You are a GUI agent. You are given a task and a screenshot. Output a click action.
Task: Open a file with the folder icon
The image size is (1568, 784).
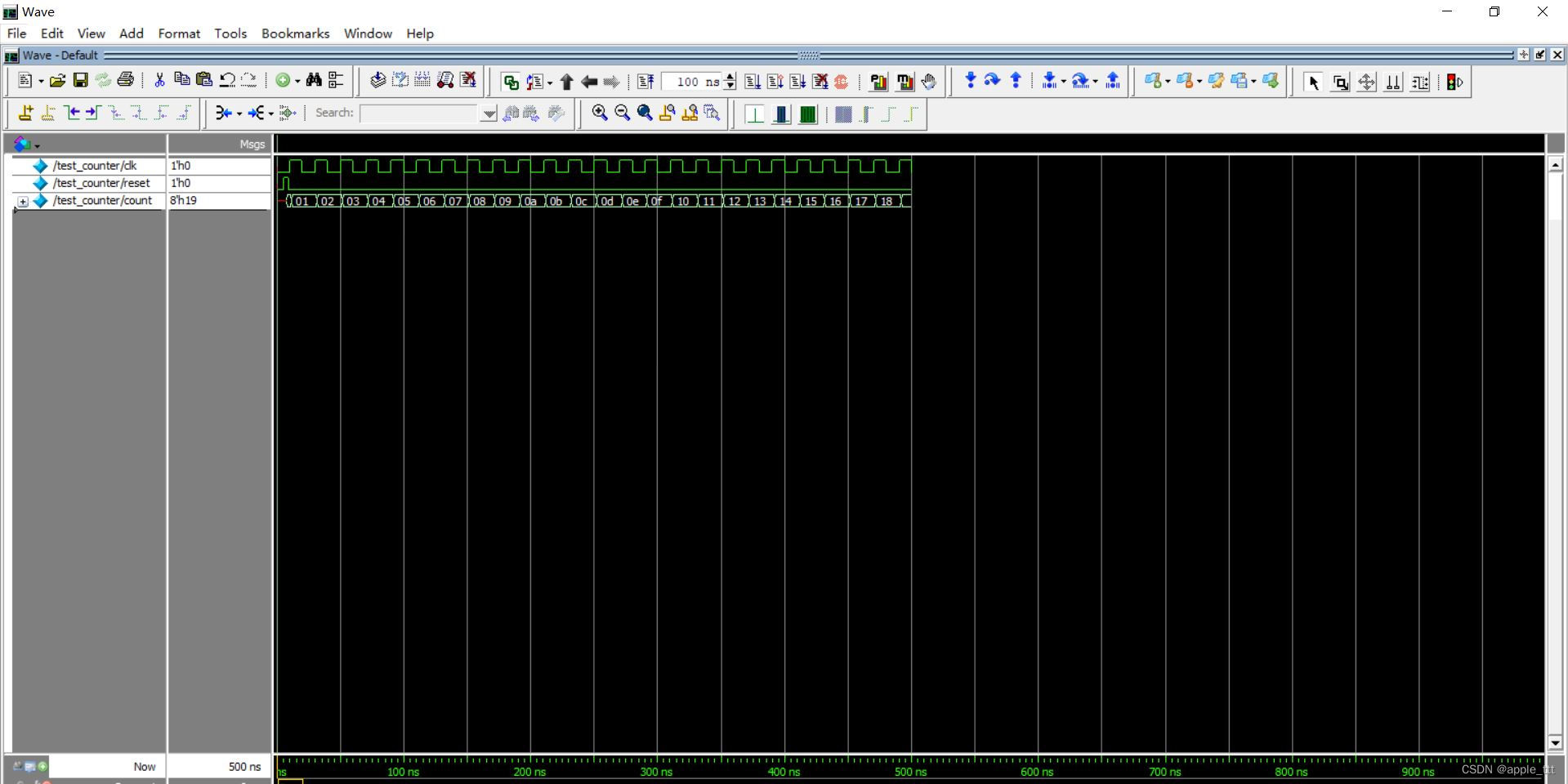57,80
